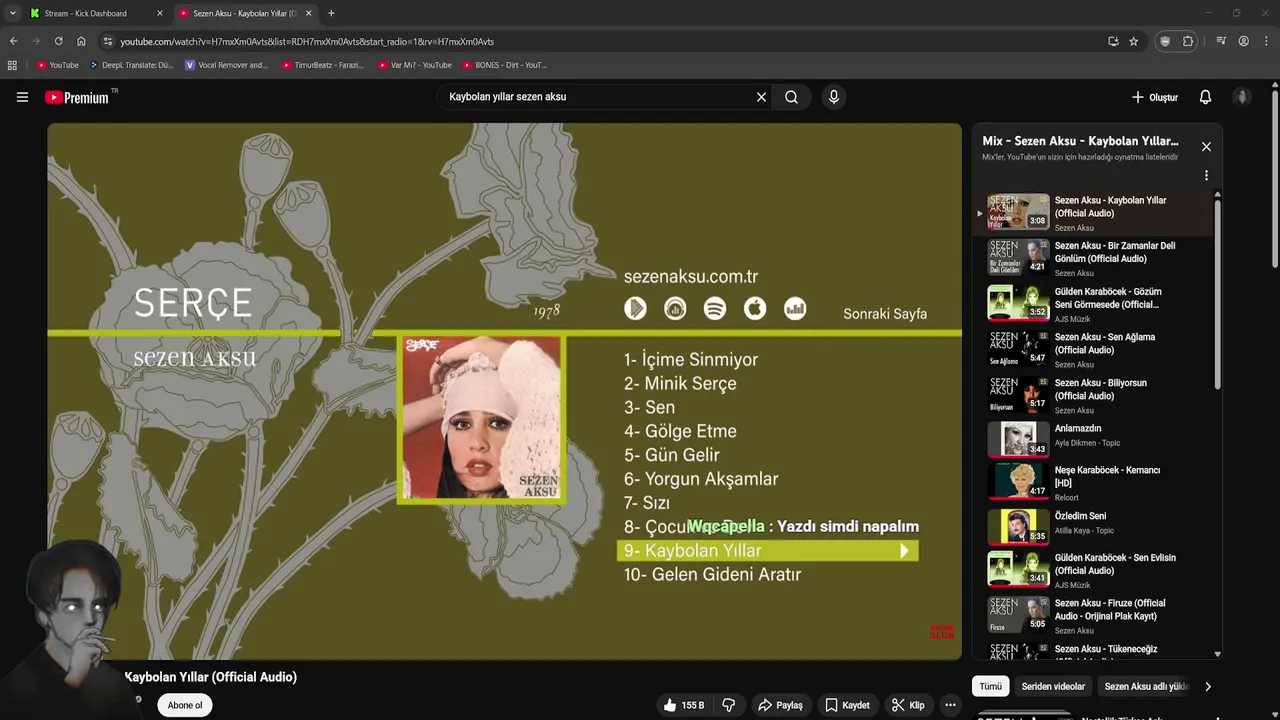Screen dimensions: 1280x720
Task: Open the Mix playlist three-dot options
Action: tap(1206, 175)
